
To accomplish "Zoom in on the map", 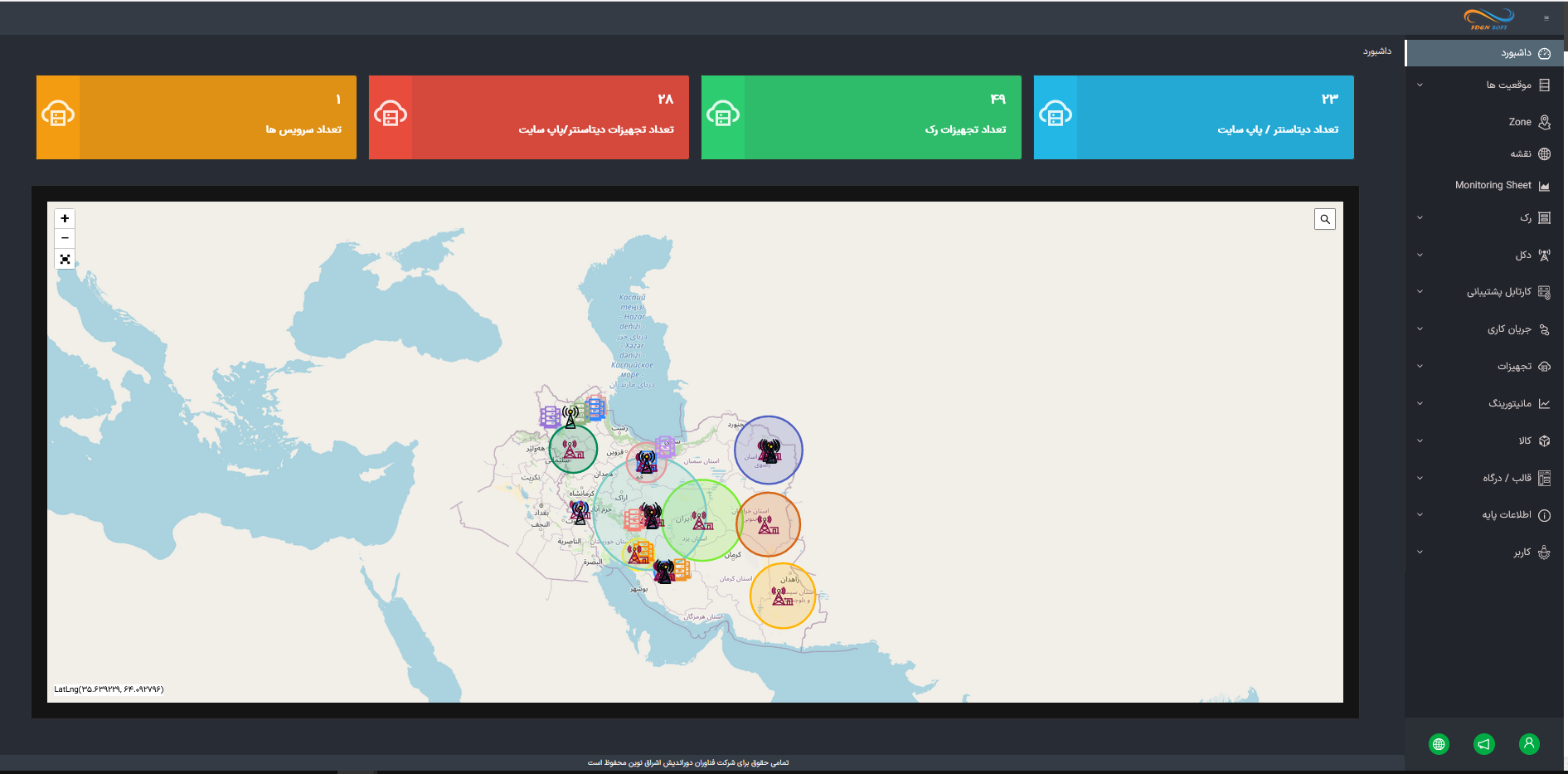I will pos(65,218).
